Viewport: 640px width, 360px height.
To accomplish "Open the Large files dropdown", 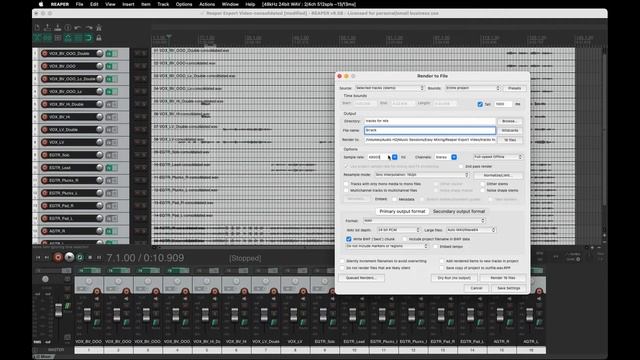I will tap(471, 230).
